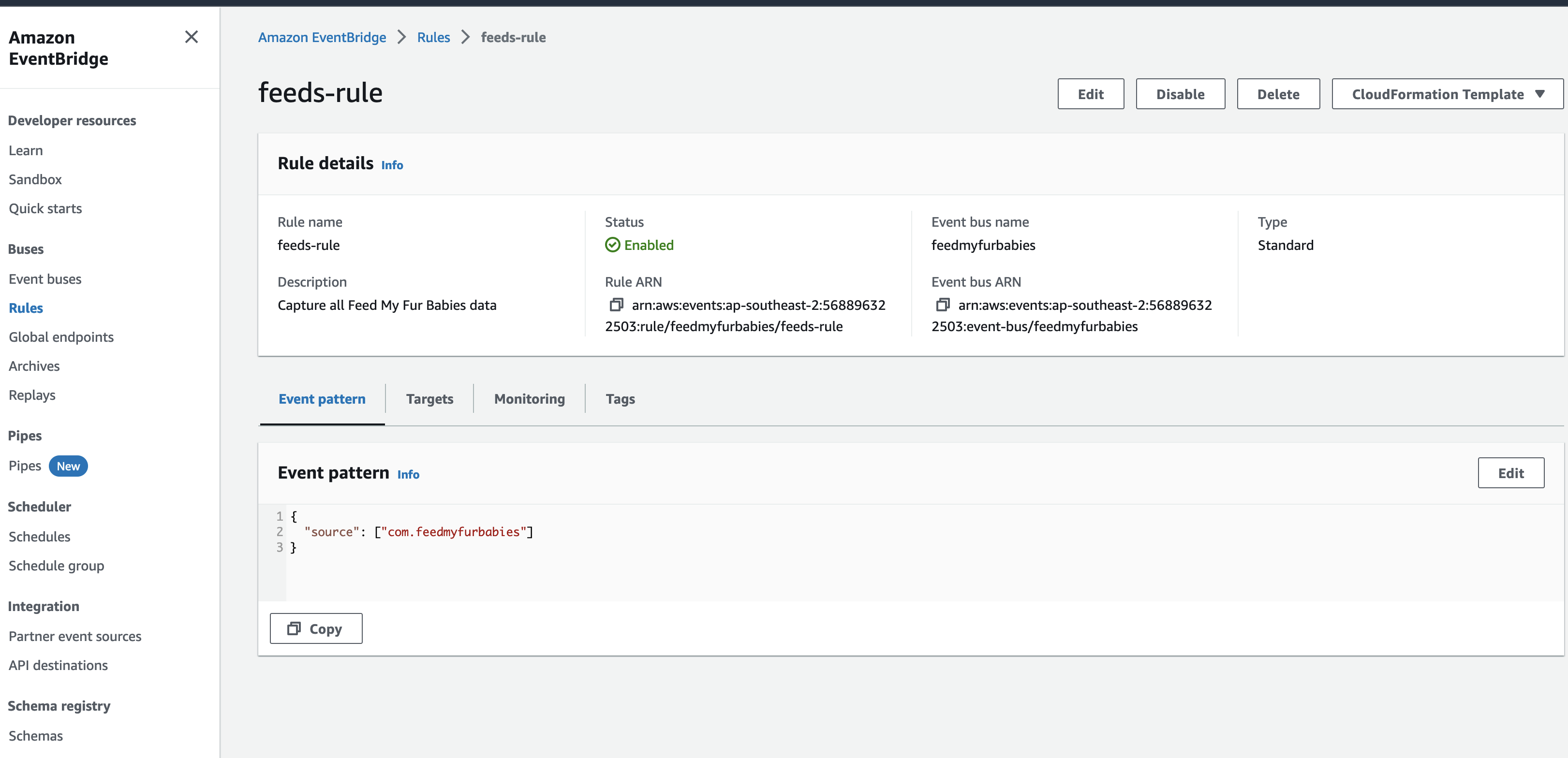Copy the event pattern JSON
1568x758 pixels.
(316, 628)
